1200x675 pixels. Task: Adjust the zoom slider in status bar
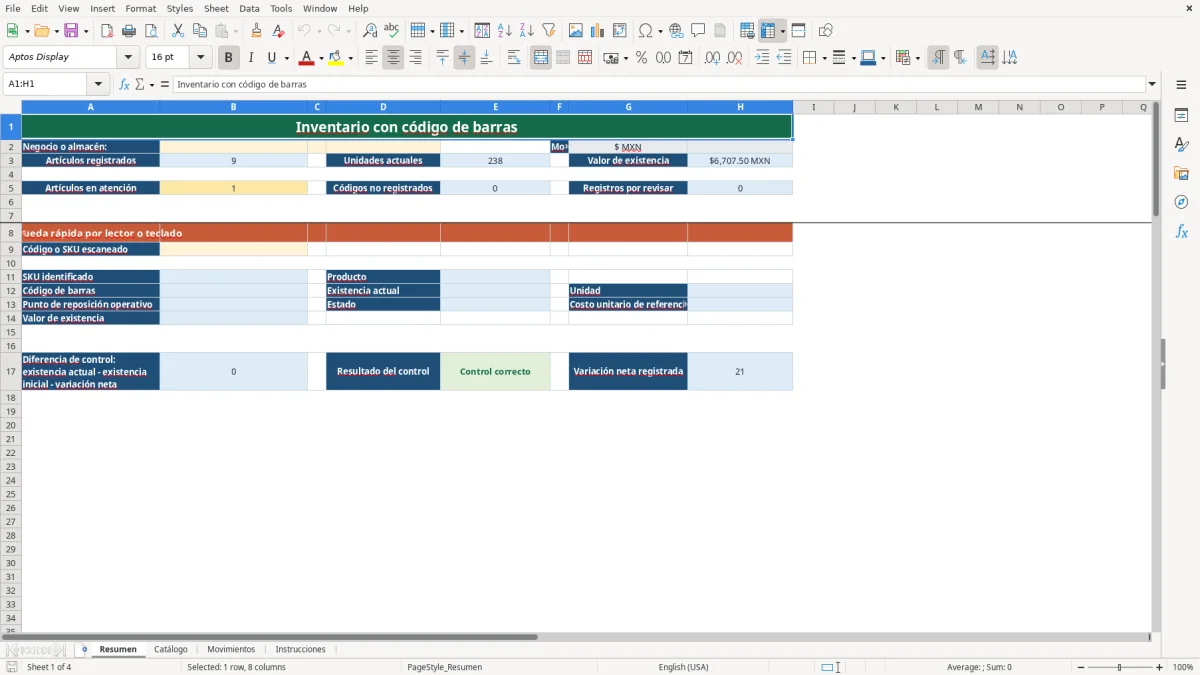pos(1120,667)
